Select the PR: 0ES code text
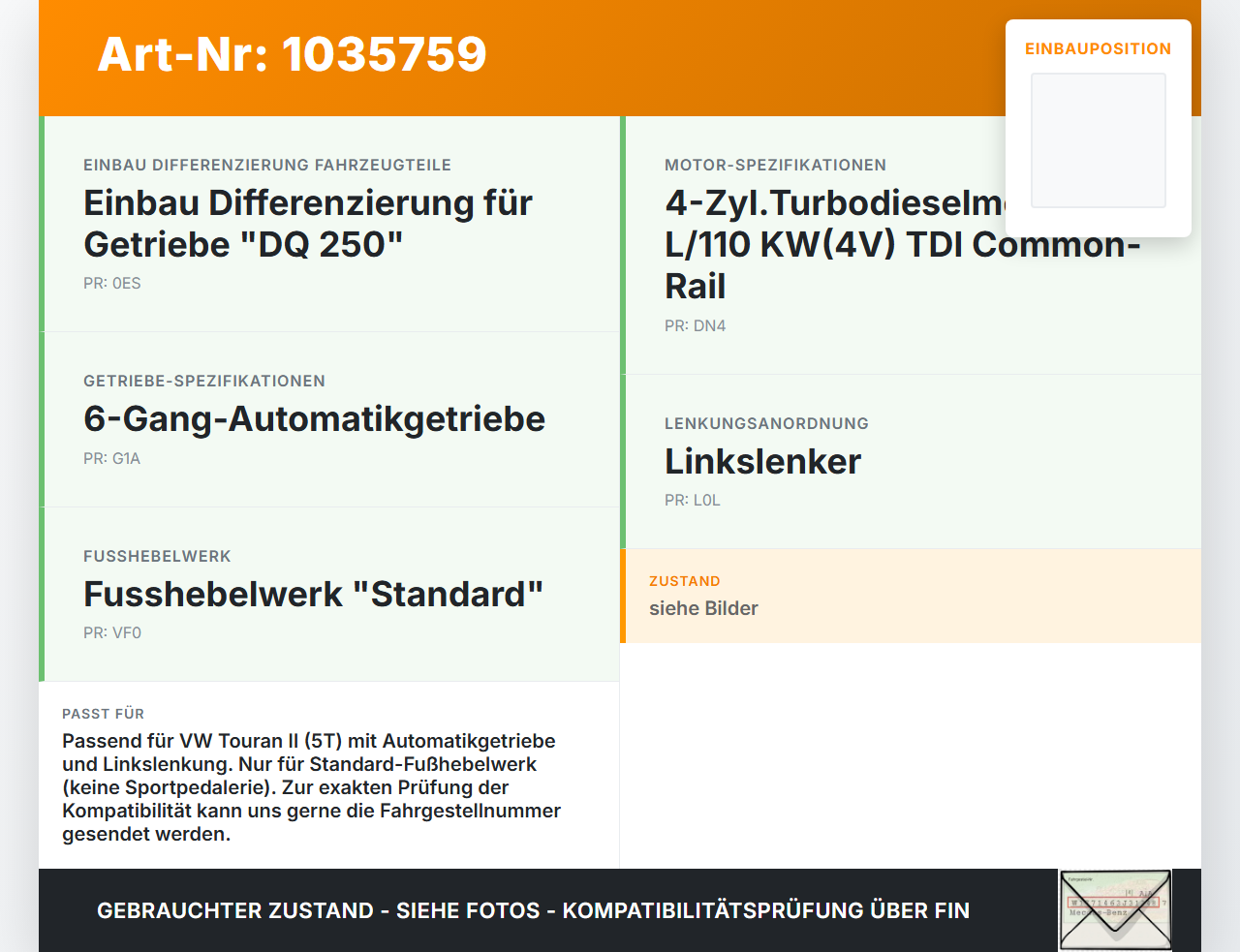Image resolution: width=1240 pixels, height=952 pixels. (112, 284)
